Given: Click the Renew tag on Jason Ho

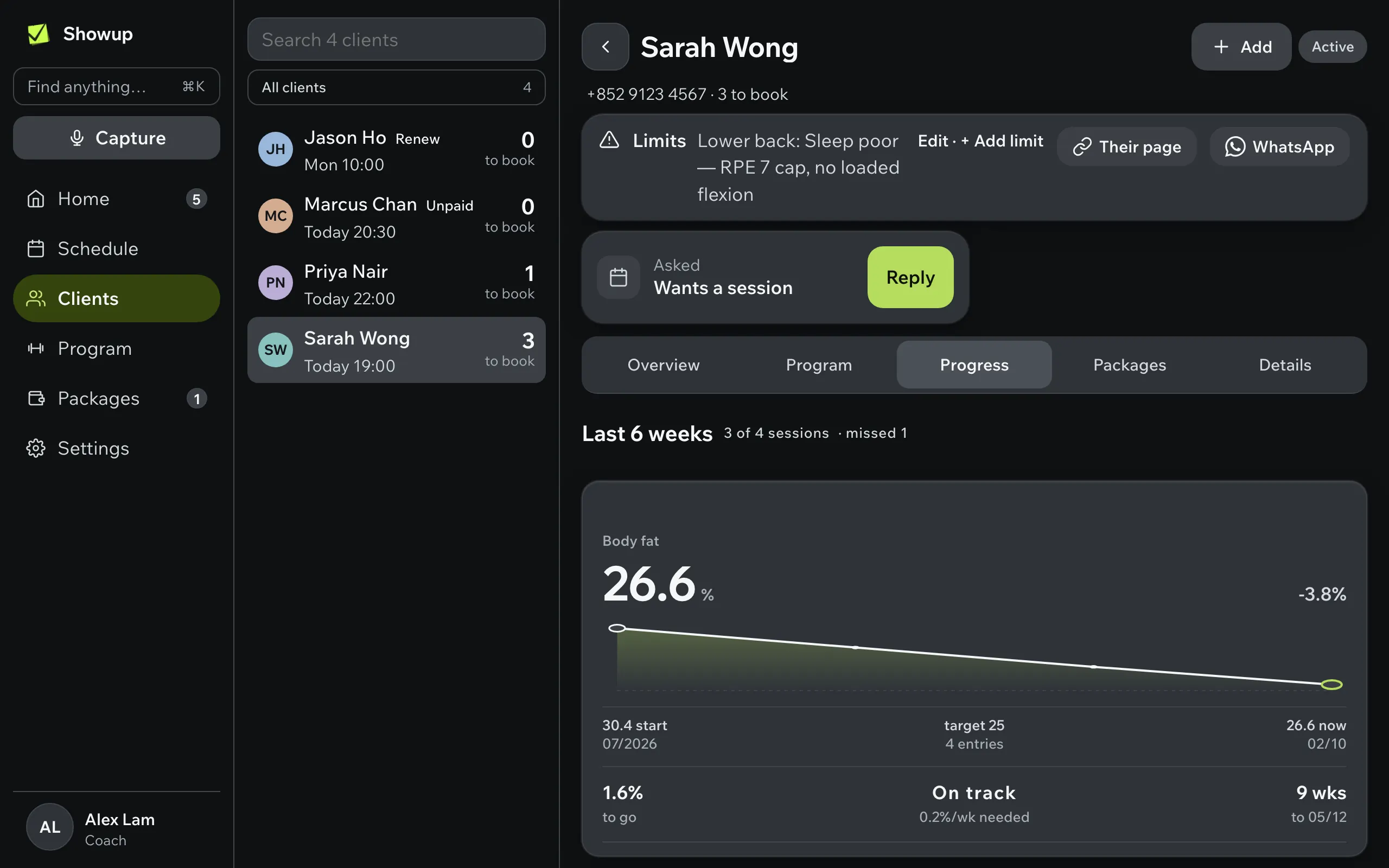Looking at the screenshot, I should coord(417,139).
